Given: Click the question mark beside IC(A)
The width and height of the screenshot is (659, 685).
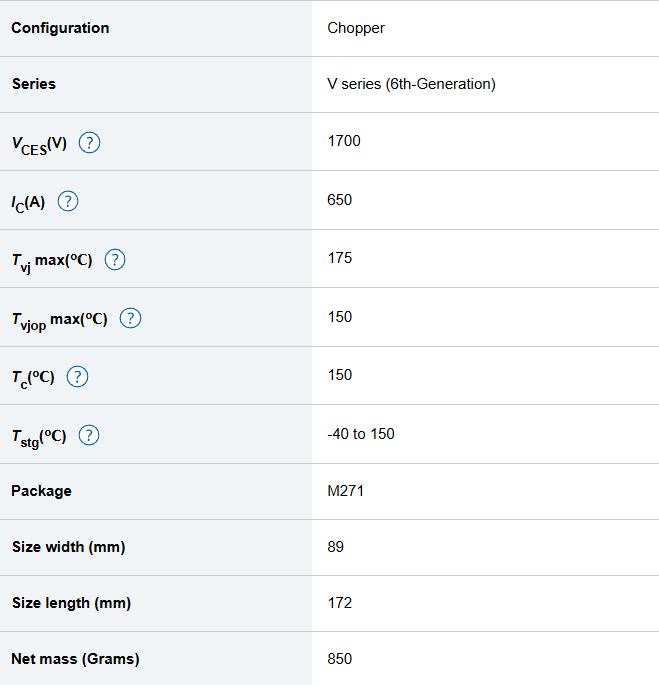Looking at the screenshot, I should click(x=67, y=201).
